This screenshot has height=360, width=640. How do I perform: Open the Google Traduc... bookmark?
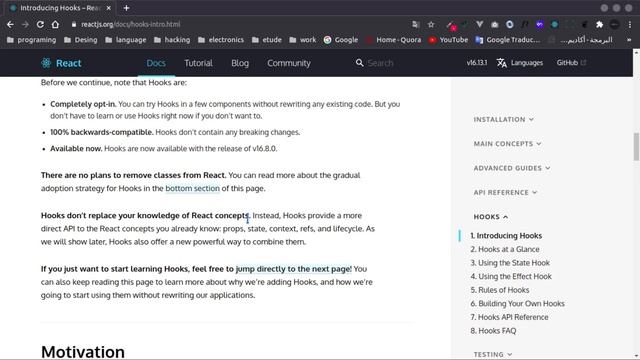[508, 40]
